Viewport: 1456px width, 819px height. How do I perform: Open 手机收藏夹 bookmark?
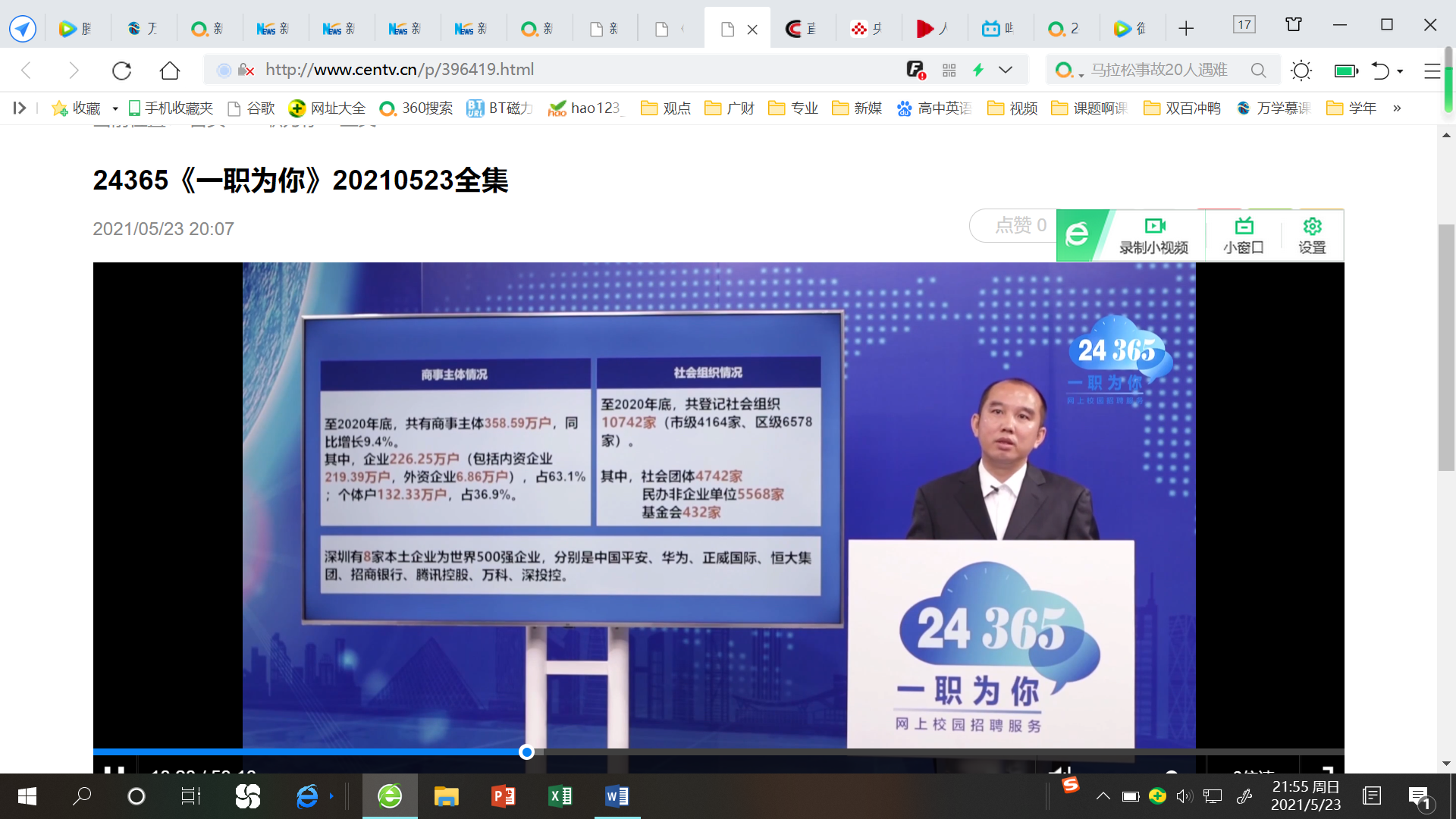(x=171, y=108)
